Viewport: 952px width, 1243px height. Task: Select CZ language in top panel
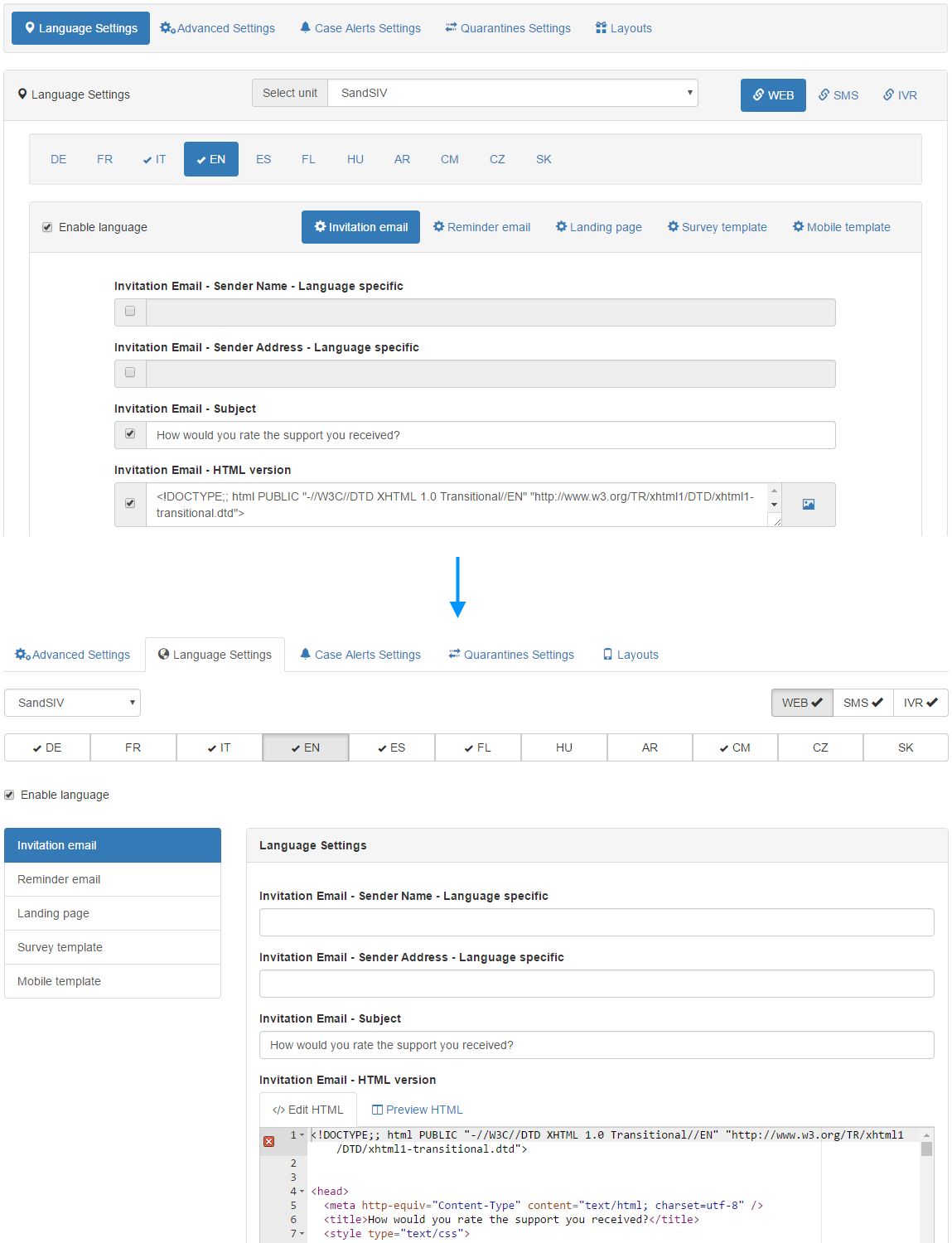click(x=497, y=159)
